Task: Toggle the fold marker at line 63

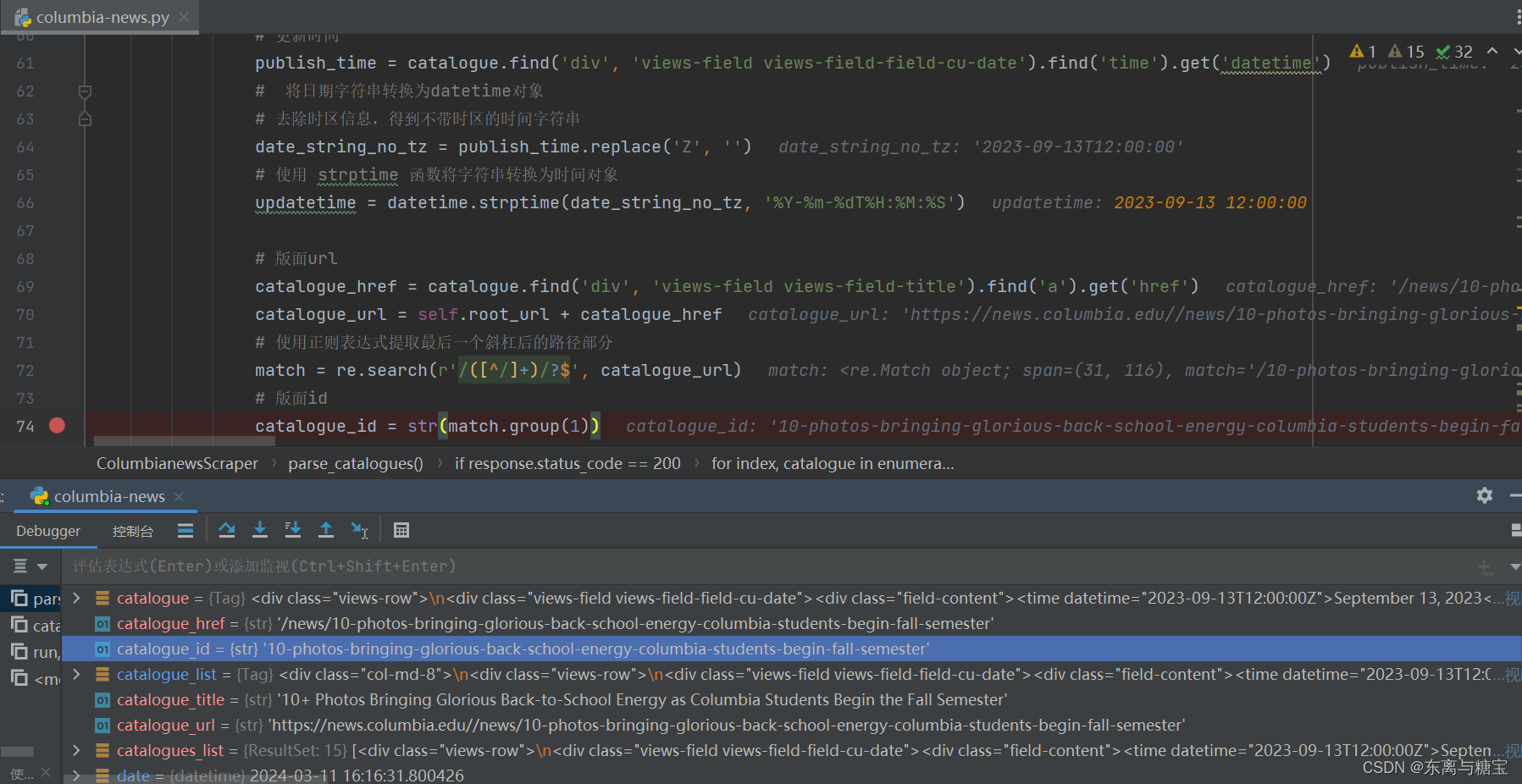Action: (85, 119)
